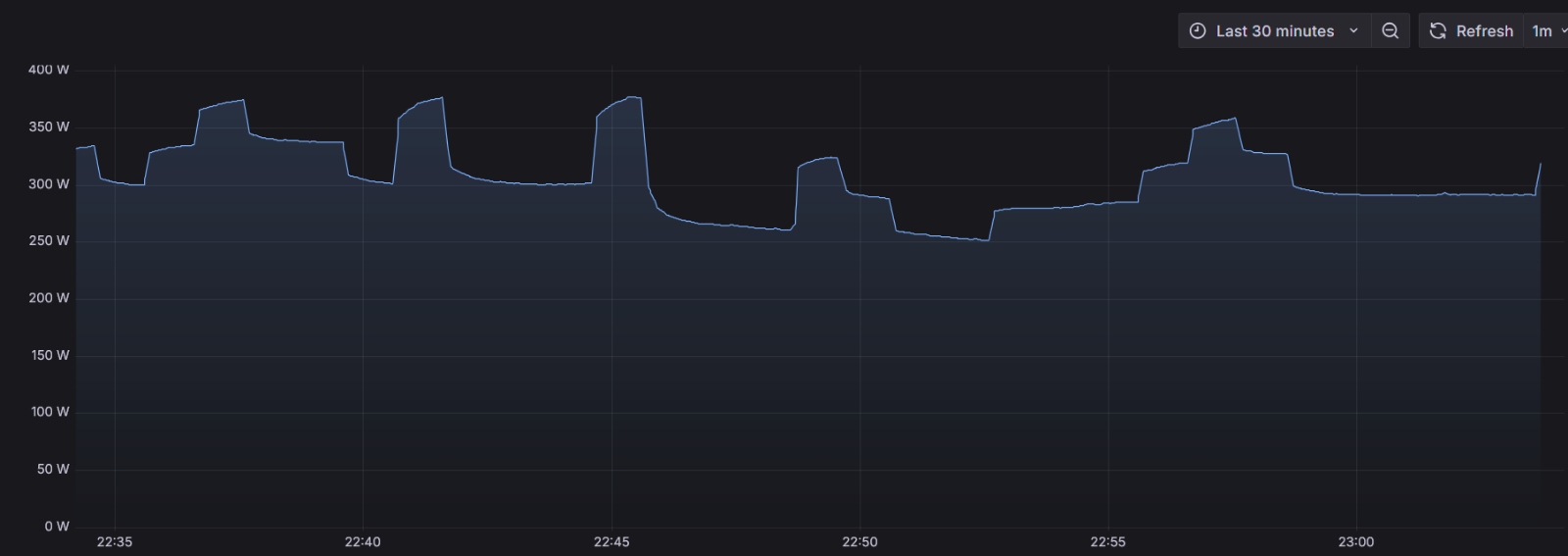Click the 22:45 time axis label
This screenshot has width=1568, height=556.
click(612, 542)
